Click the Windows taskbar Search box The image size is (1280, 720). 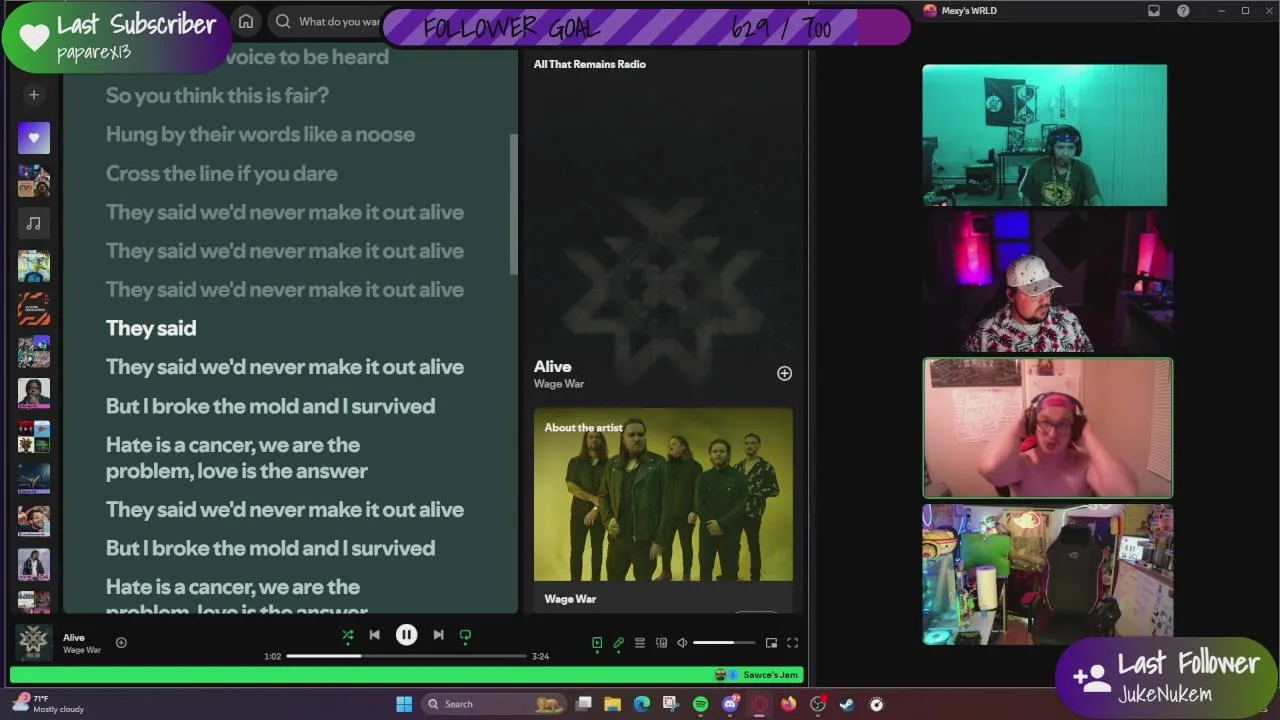click(x=494, y=704)
